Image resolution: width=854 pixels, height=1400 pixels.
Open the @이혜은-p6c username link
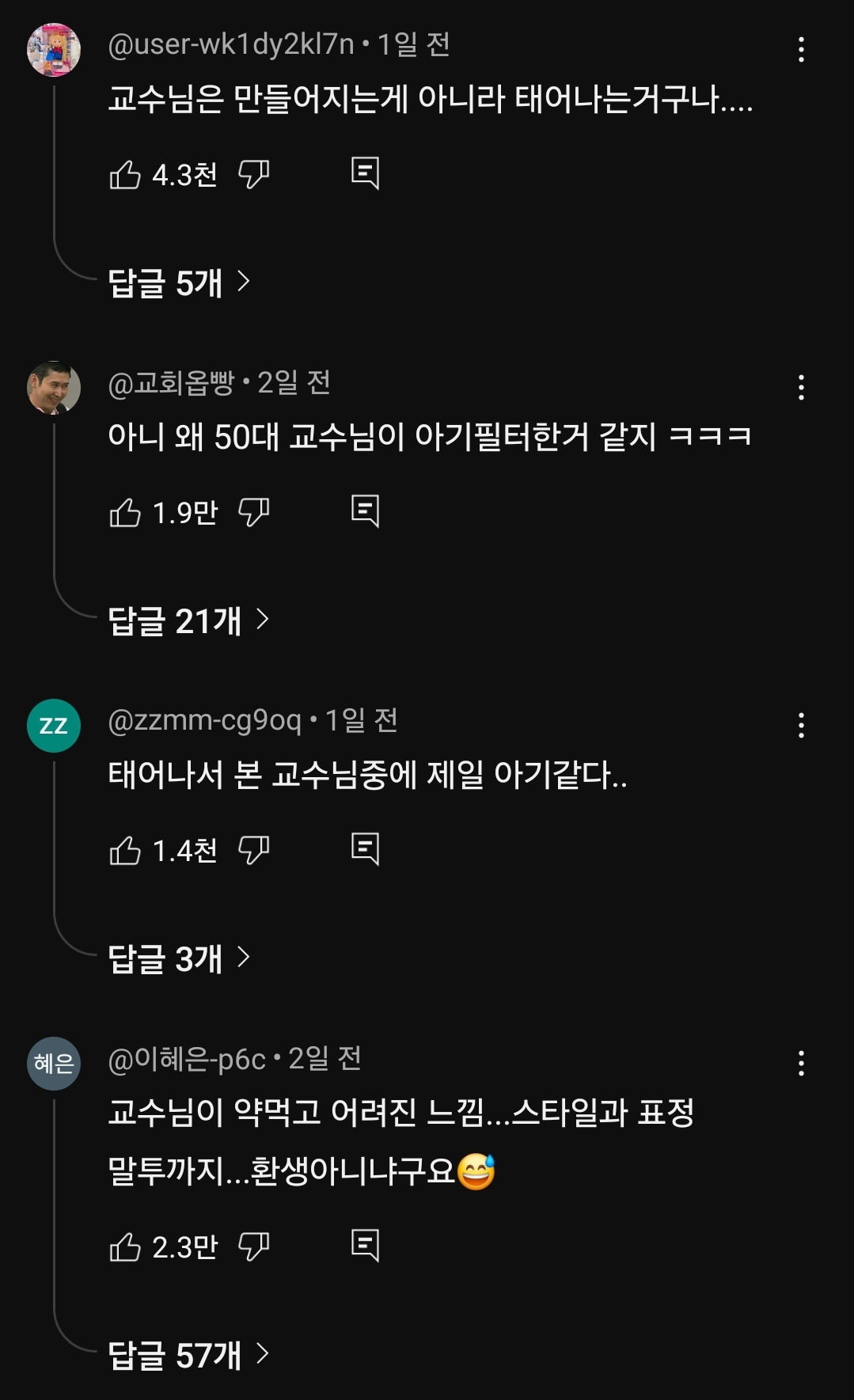pyautogui.click(x=187, y=1059)
